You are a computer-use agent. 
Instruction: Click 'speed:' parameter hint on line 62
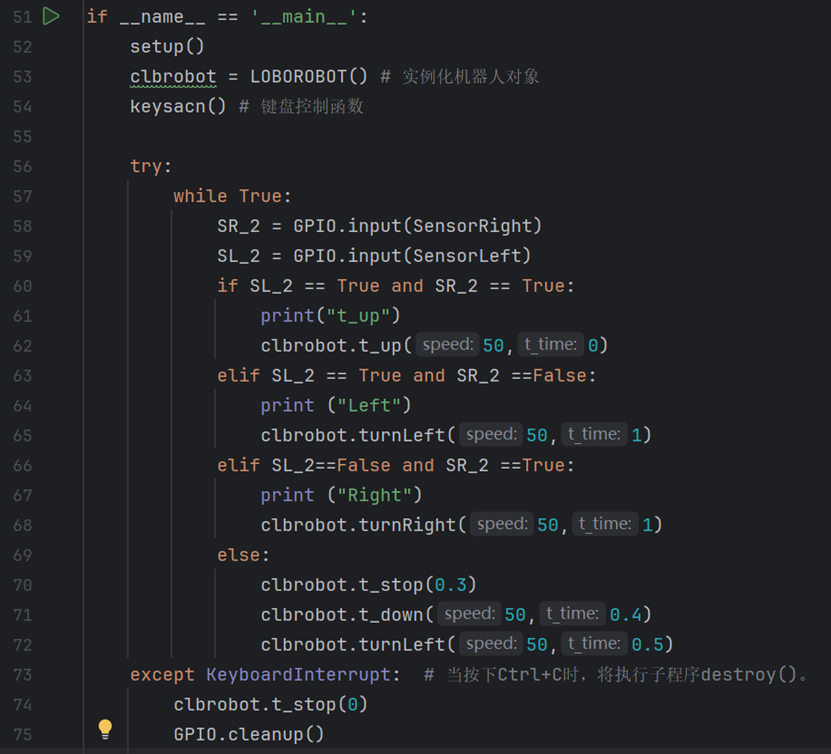tap(448, 345)
